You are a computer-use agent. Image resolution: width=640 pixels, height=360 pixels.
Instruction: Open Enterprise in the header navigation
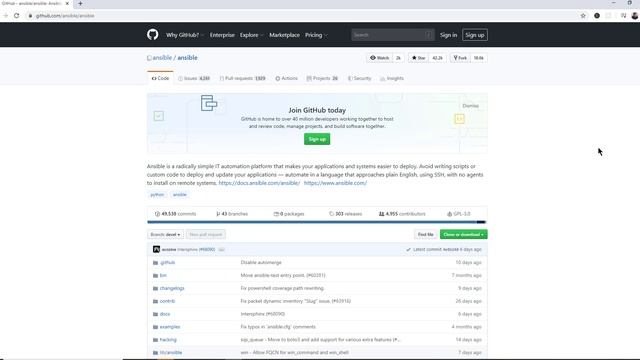click(222, 35)
